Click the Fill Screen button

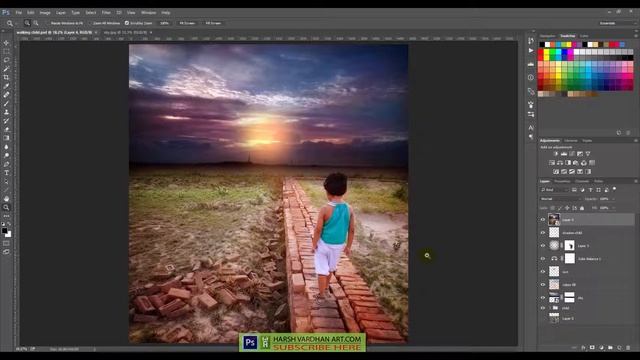pyautogui.click(x=213, y=23)
